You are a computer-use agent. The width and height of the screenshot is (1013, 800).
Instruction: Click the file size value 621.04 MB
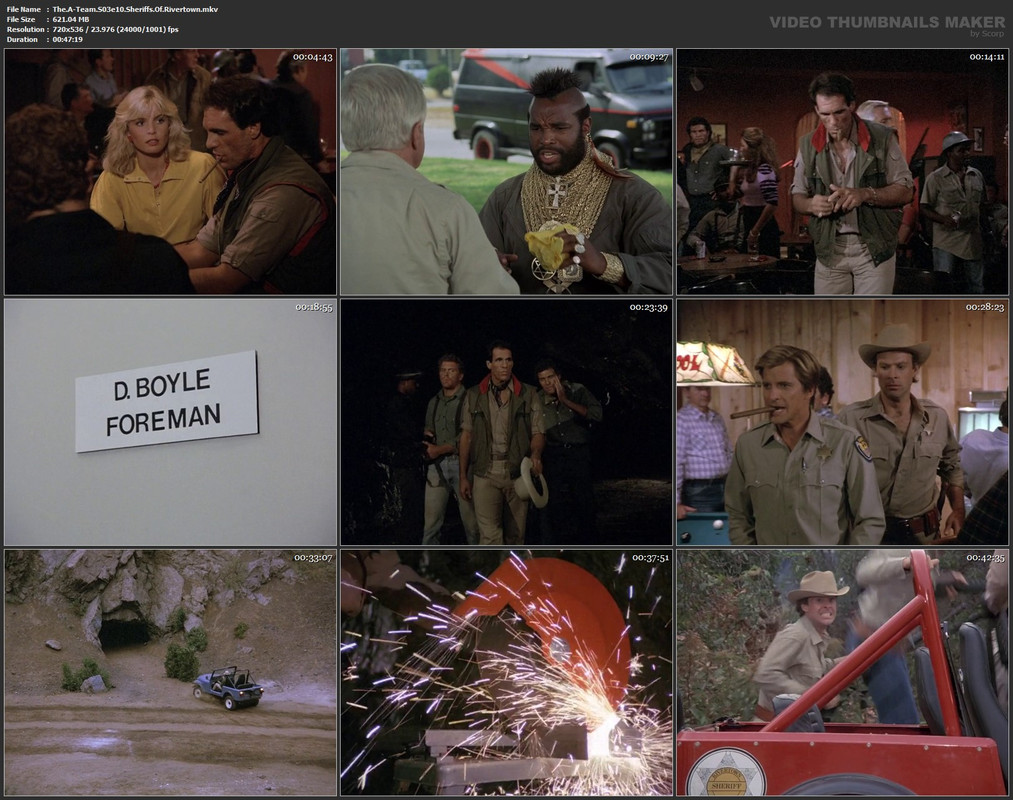point(71,19)
